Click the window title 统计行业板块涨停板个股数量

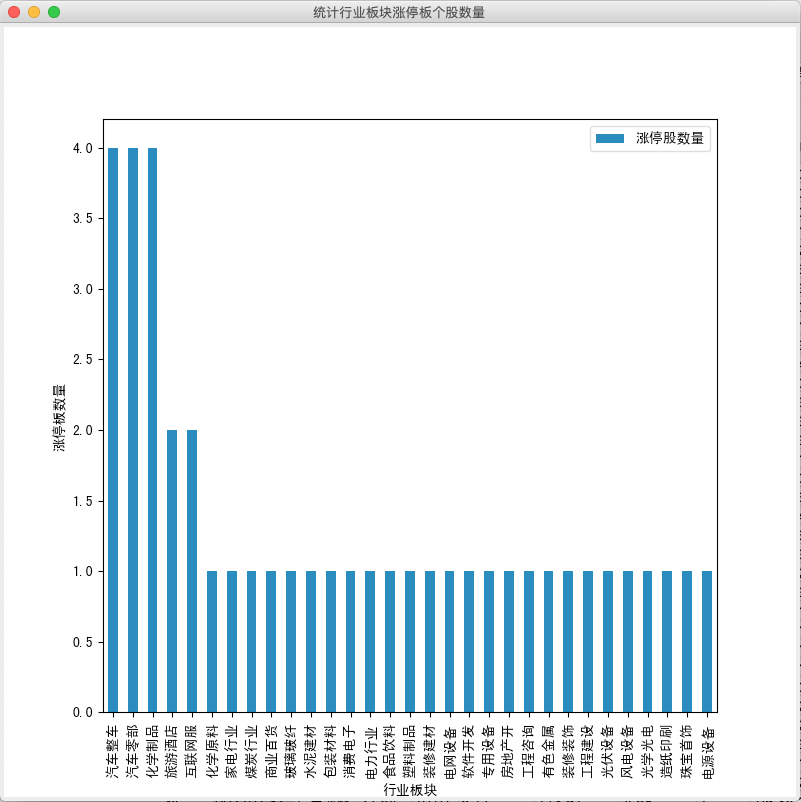coord(399,12)
